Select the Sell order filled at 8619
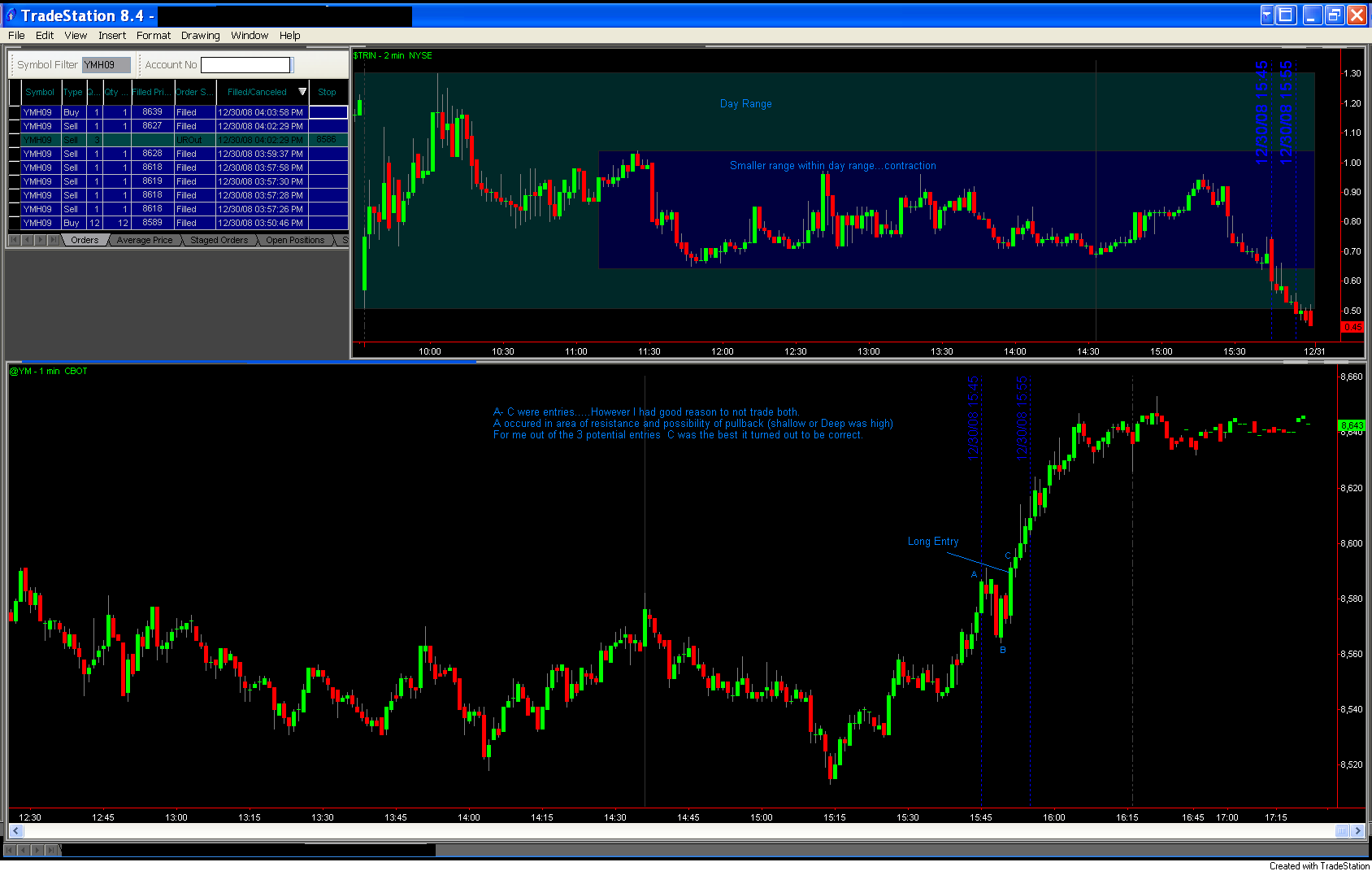The image size is (1372, 871). click(x=185, y=181)
